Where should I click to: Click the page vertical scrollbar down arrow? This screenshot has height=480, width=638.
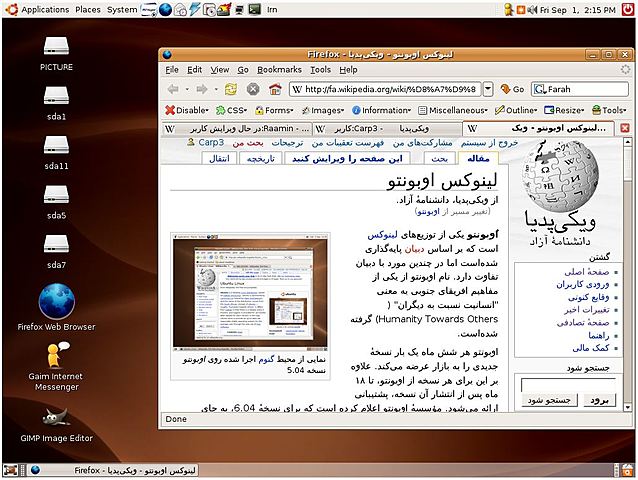click(x=627, y=408)
